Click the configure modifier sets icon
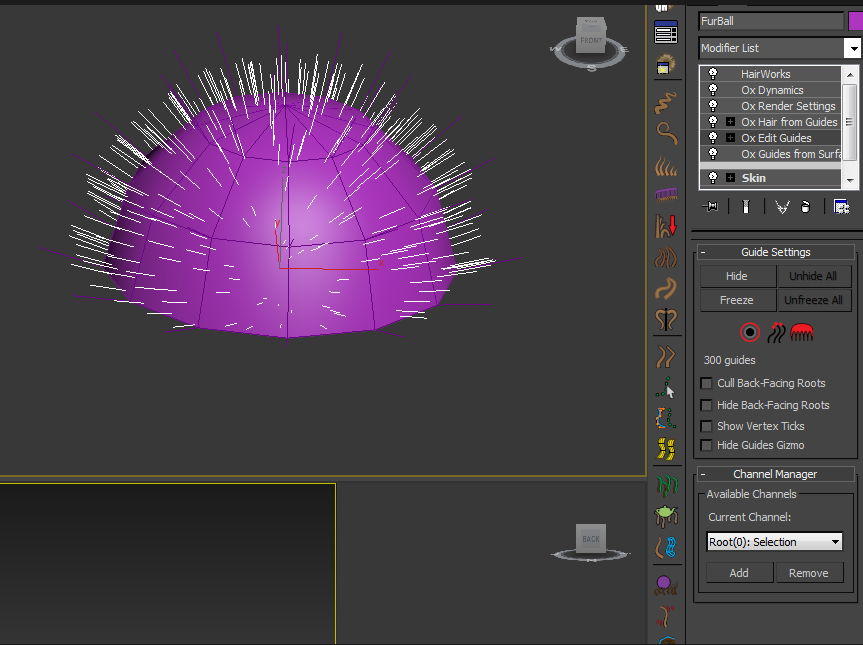The image size is (863, 645). pyautogui.click(x=841, y=206)
